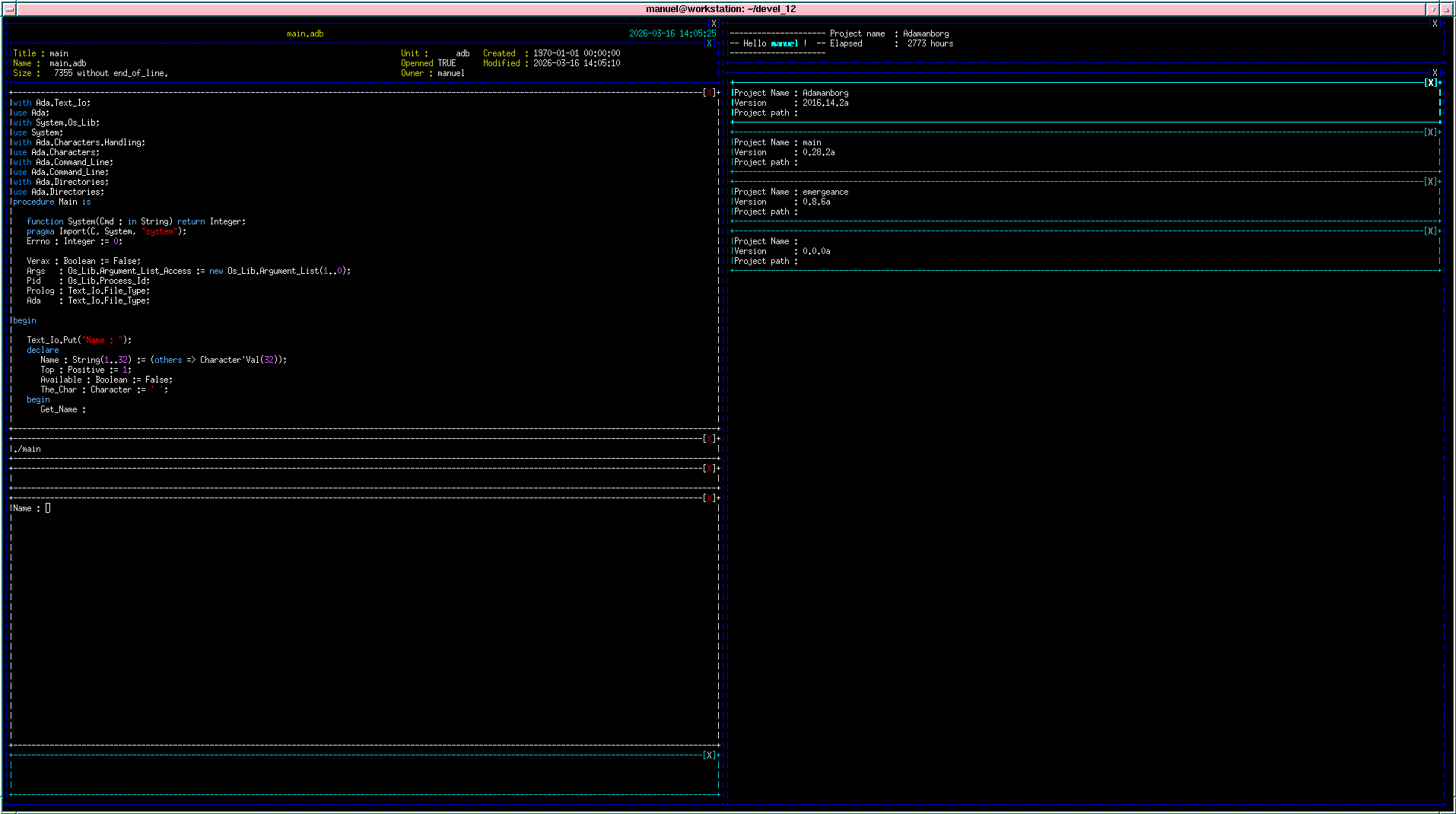Click the ./main command line
The image size is (1456, 814).
tap(28, 449)
